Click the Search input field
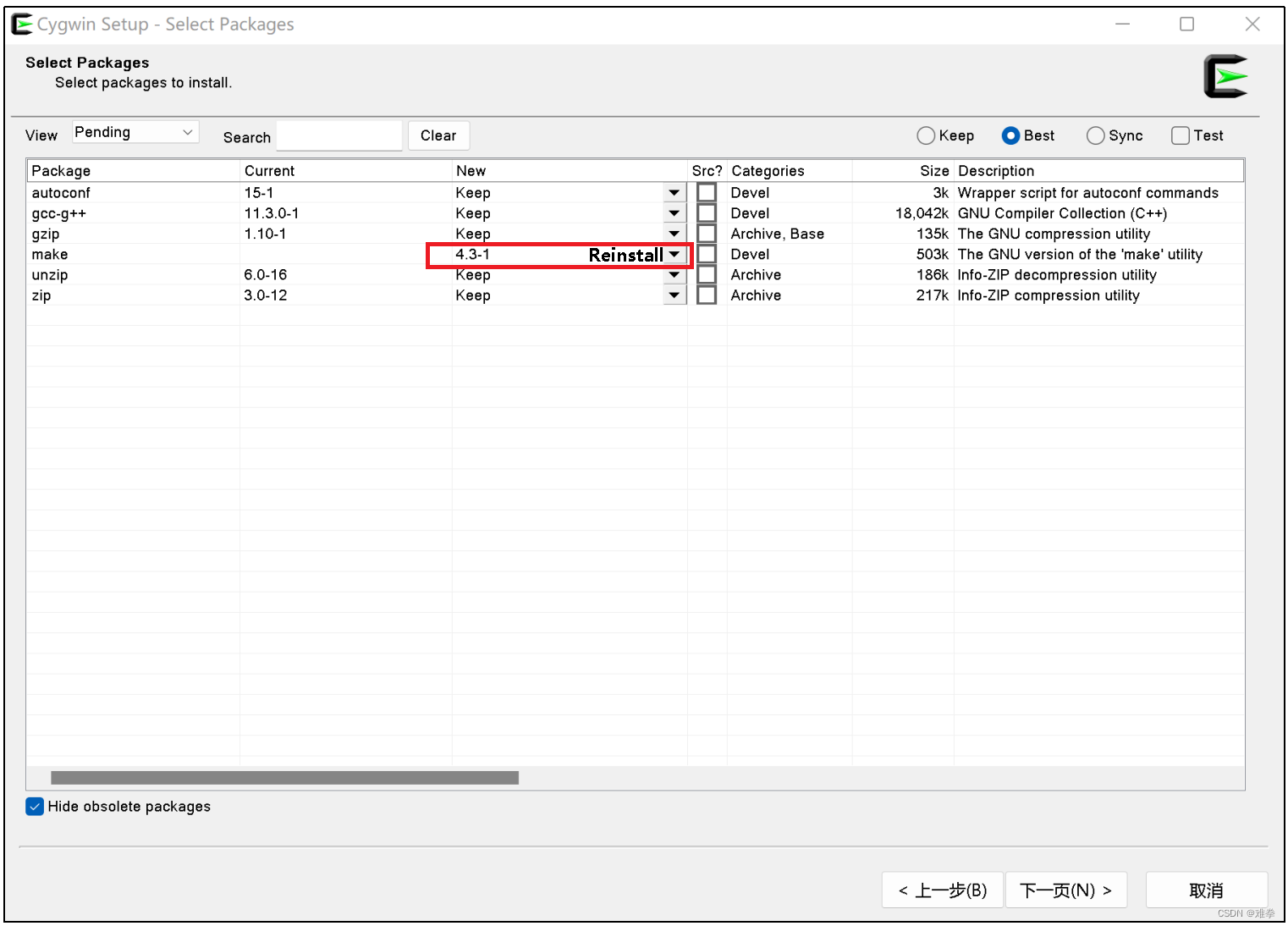1288x926 pixels. (x=339, y=135)
